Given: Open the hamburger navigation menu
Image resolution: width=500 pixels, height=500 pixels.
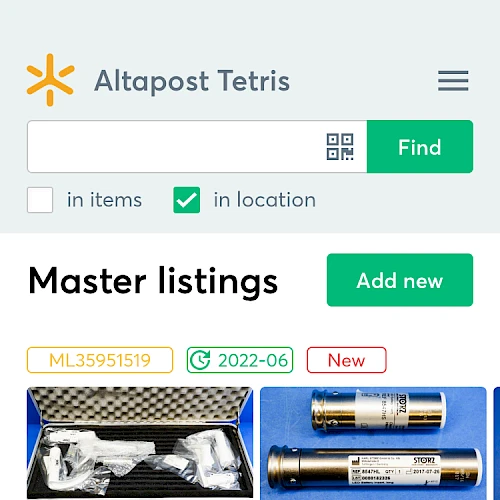Looking at the screenshot, I should [x=453, y=80].
